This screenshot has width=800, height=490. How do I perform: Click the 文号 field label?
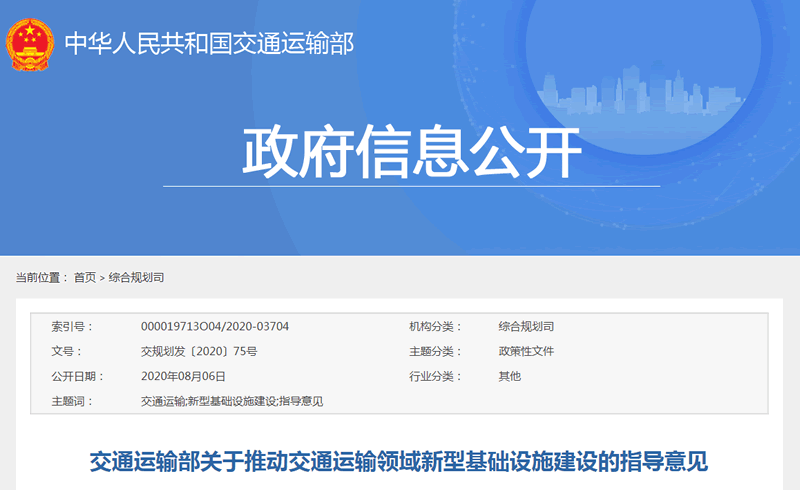tap(66, 352)
